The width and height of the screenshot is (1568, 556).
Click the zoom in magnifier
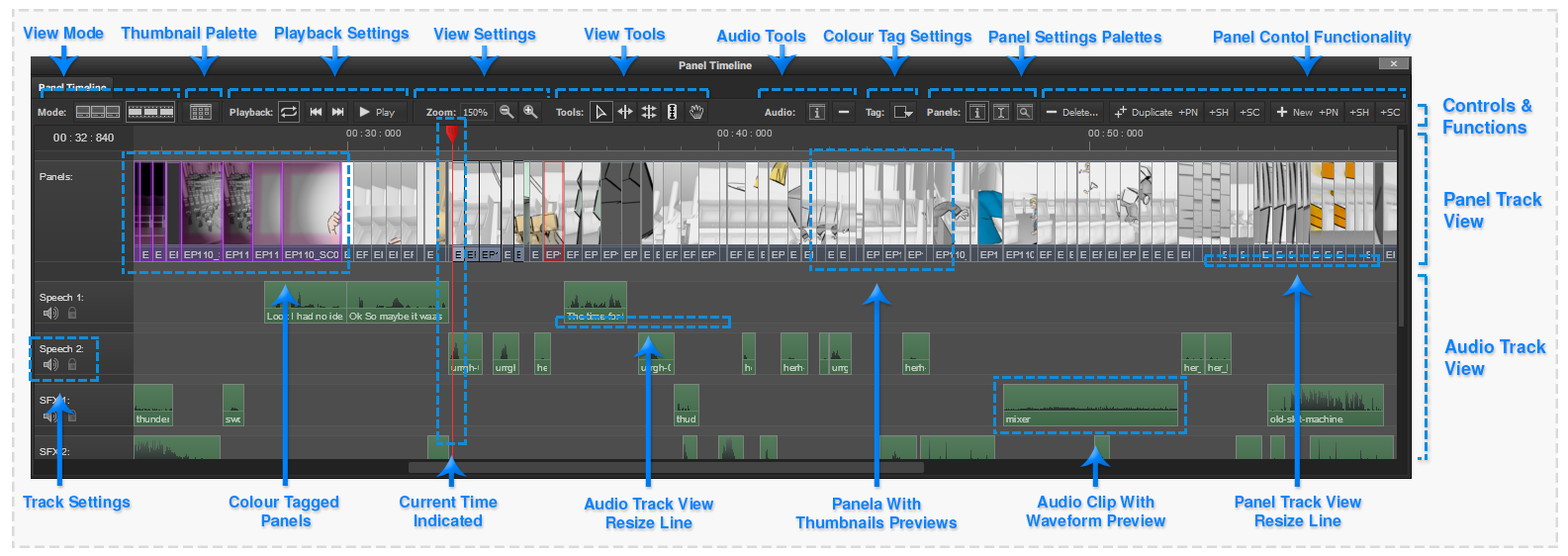(x=530, y=112)
